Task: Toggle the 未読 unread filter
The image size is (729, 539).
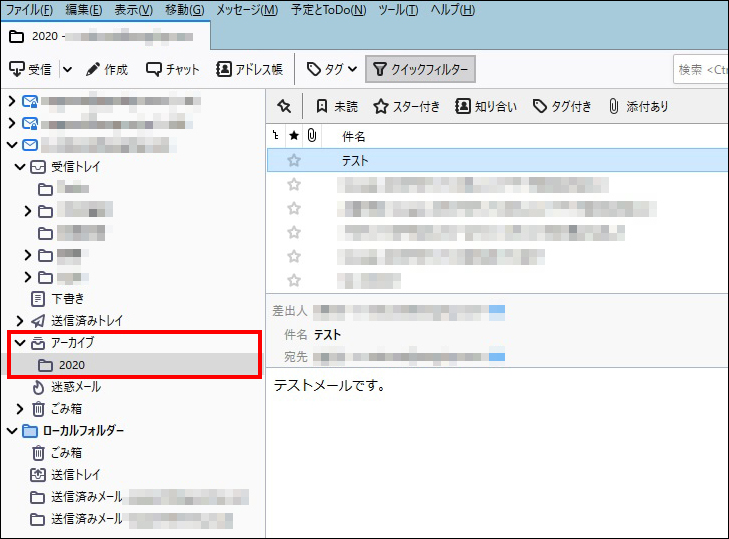Action: pos(336,106)
